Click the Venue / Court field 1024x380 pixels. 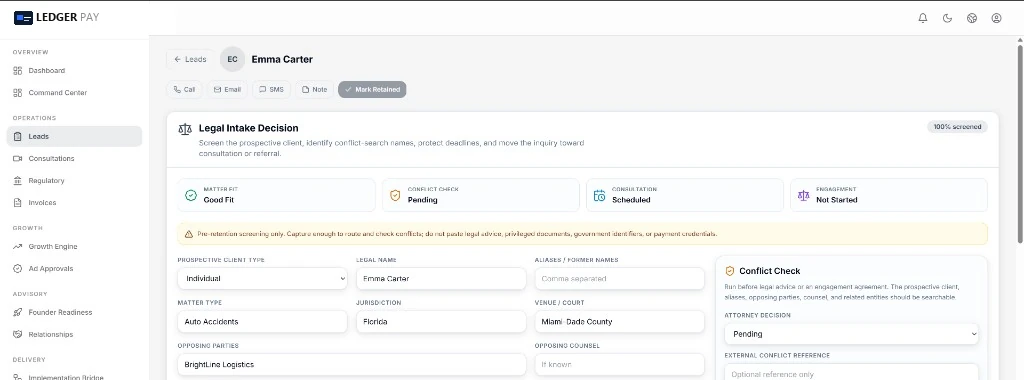click(619, 321)
